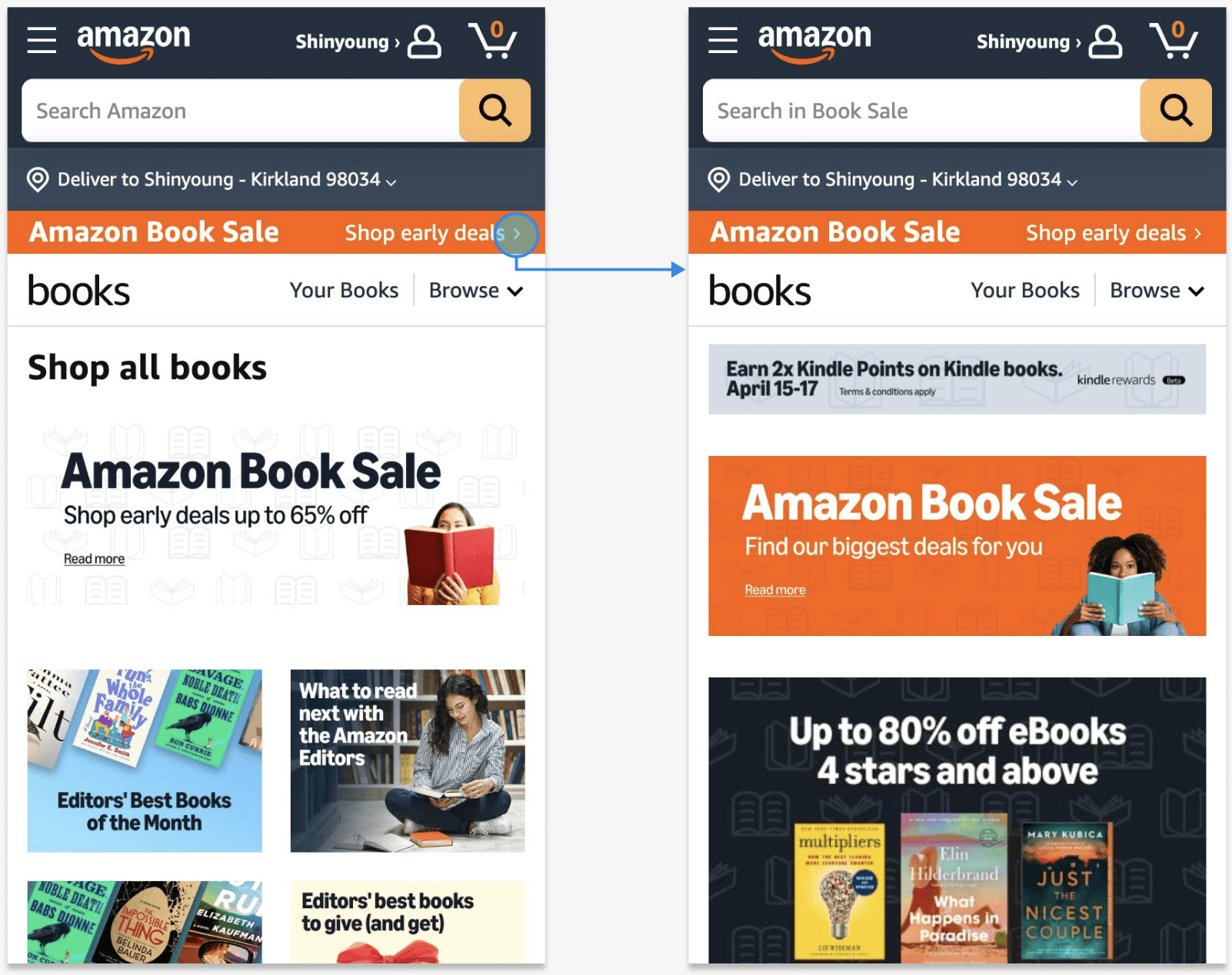Click Read more under Find our biggest deals
Image resolution: width=1232 pixels, height=975 pixels.
coord(775,590)
